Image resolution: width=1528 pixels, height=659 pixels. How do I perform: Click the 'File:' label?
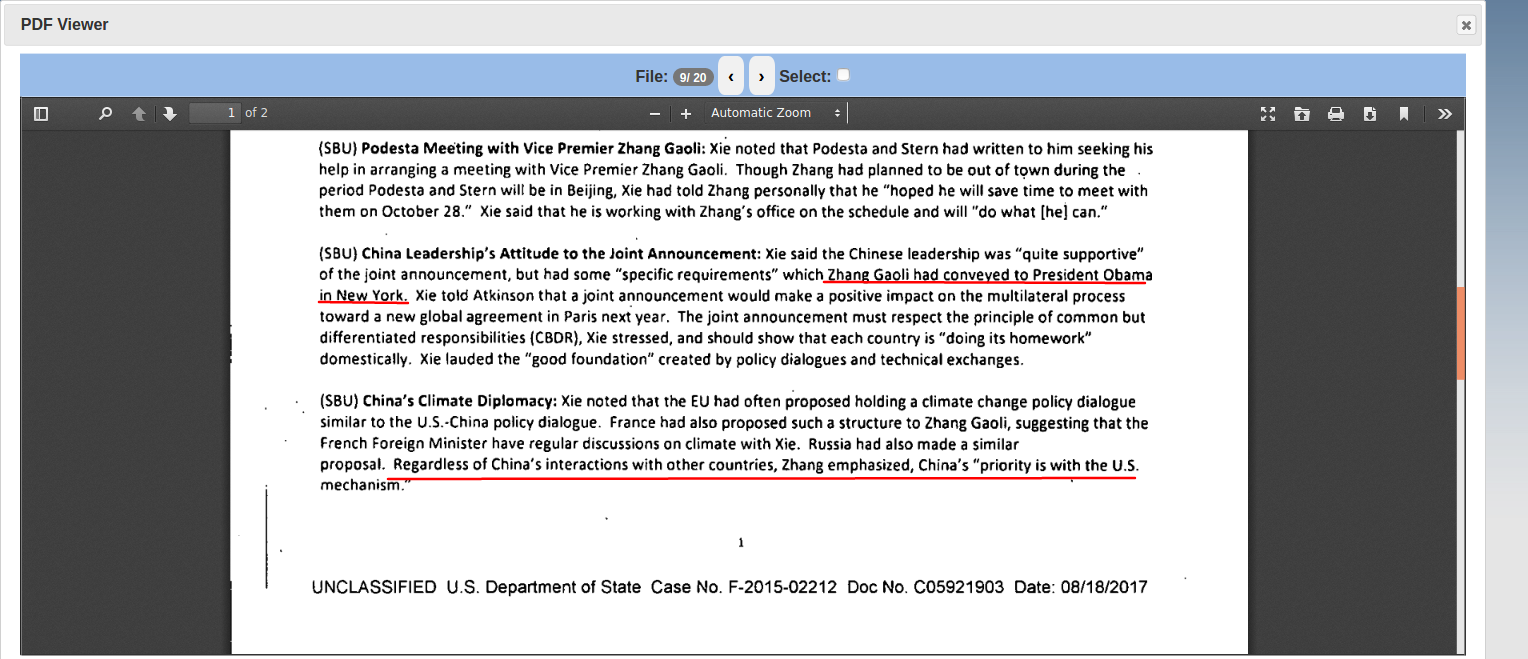pos(652,76)
